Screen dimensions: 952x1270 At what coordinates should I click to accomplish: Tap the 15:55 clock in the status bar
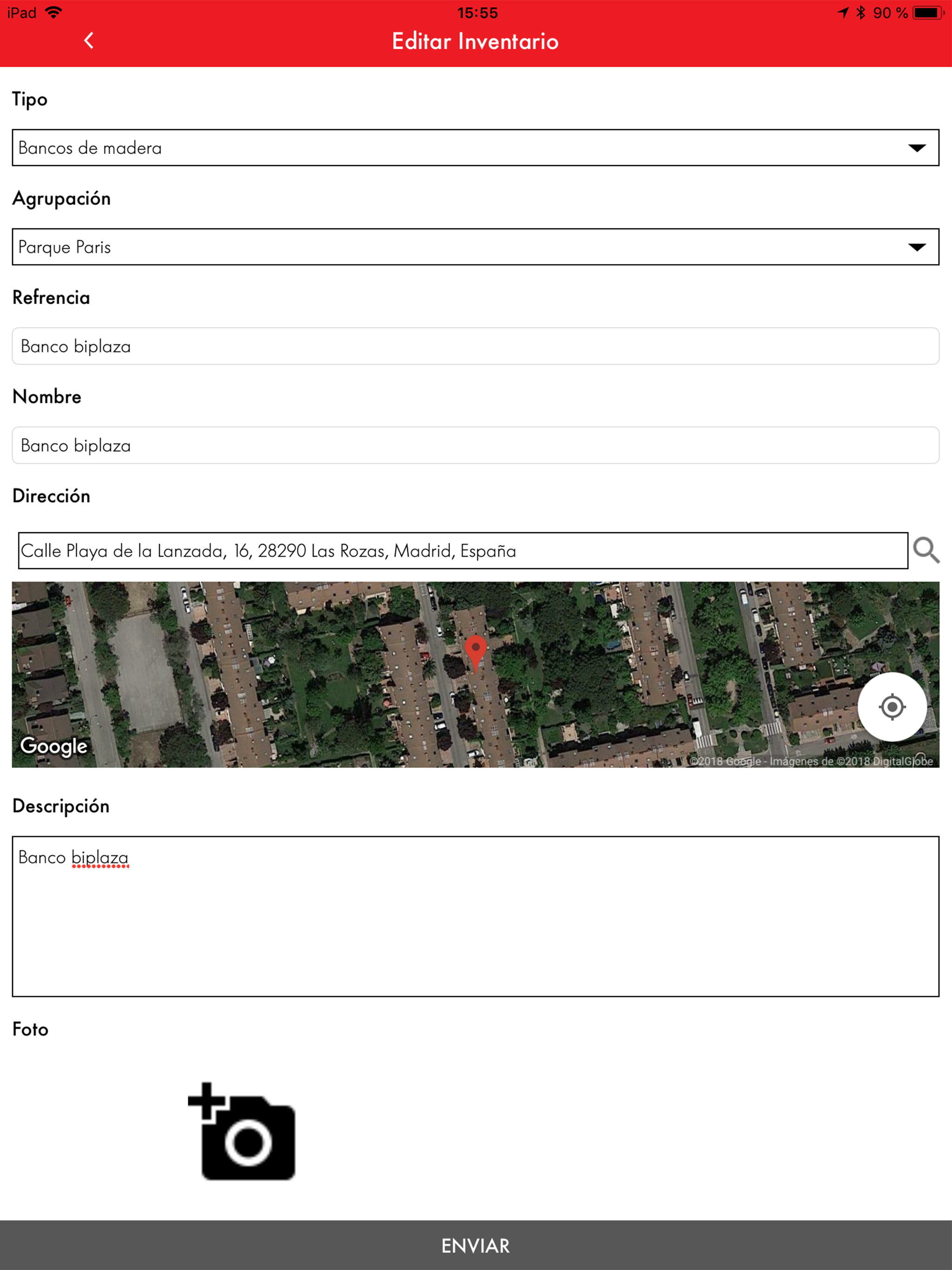coord(477,13)
